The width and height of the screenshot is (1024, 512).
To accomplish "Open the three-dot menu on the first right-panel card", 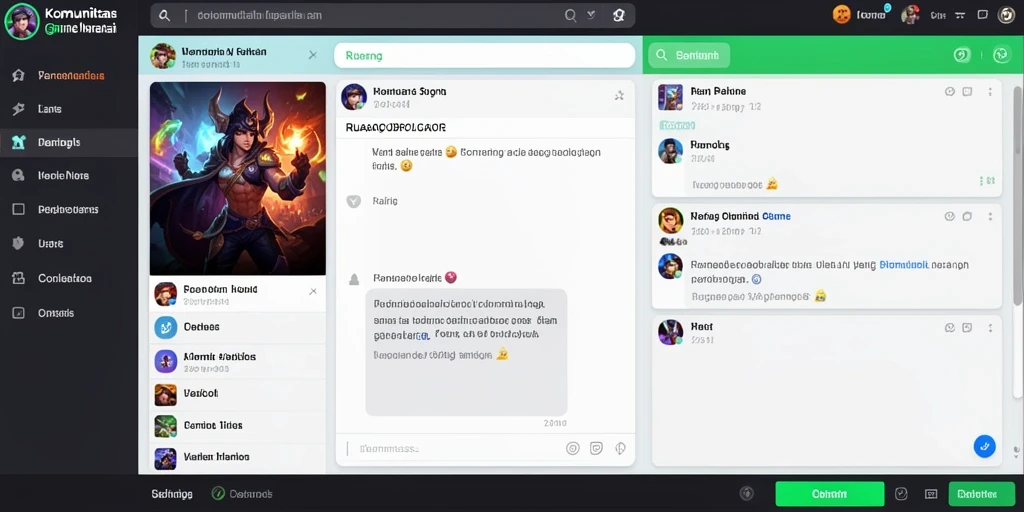I will [x=990, y=91].
